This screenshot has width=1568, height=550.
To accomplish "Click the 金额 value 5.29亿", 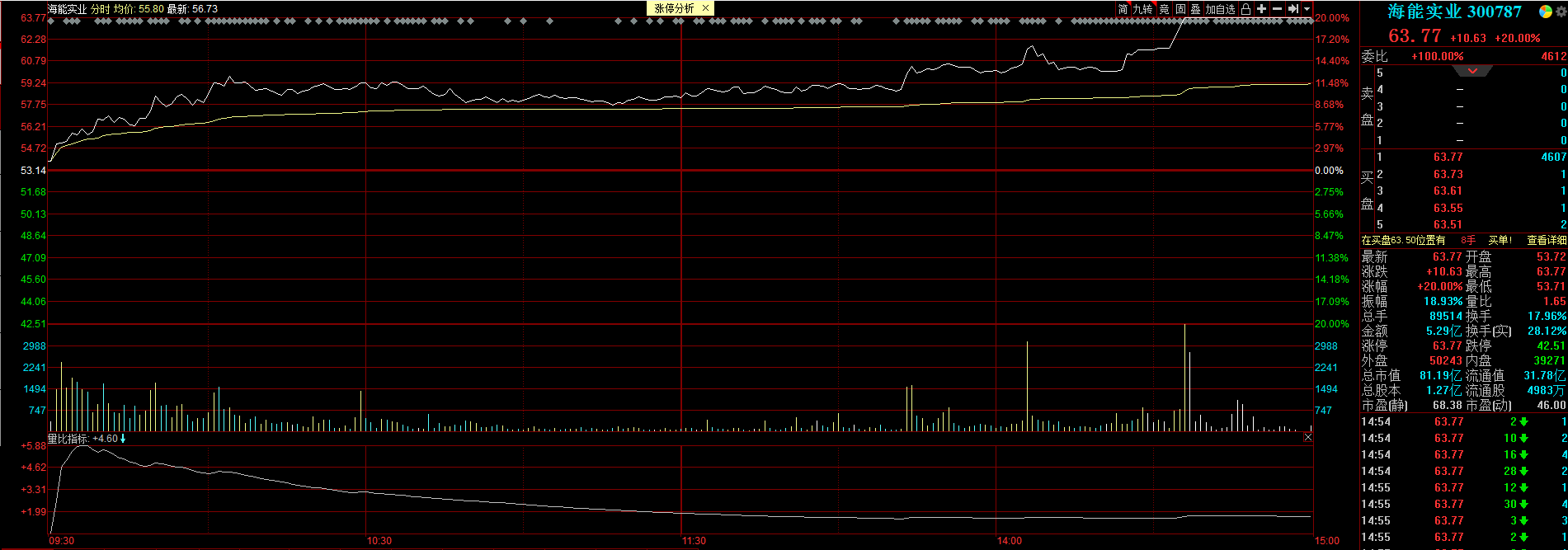I will coord(1444,331).
